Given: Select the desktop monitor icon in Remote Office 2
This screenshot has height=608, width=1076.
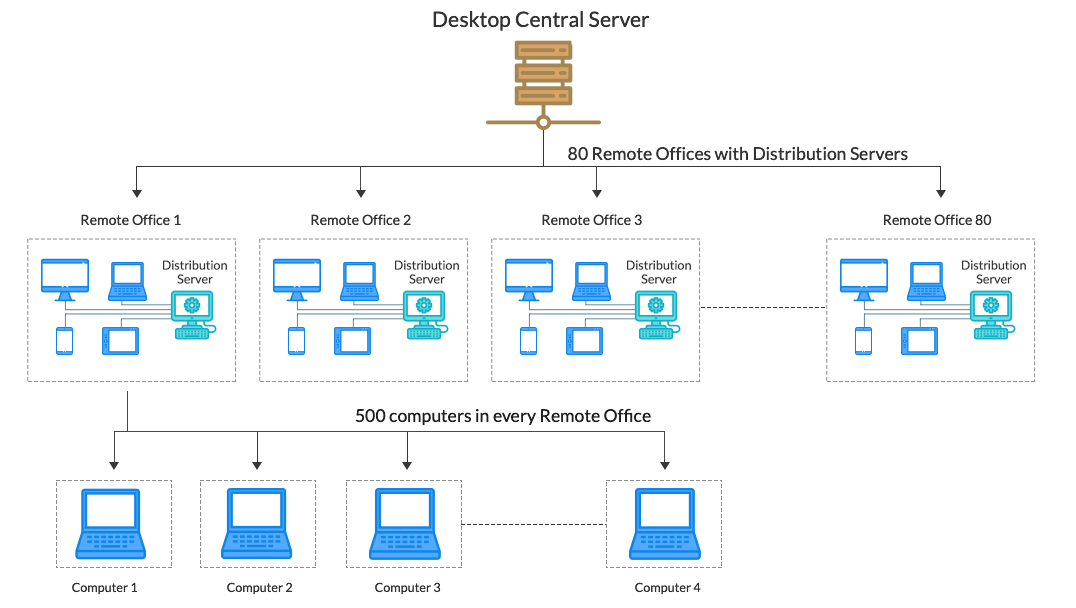Looking at the screenshot, I should coord(296,280).
